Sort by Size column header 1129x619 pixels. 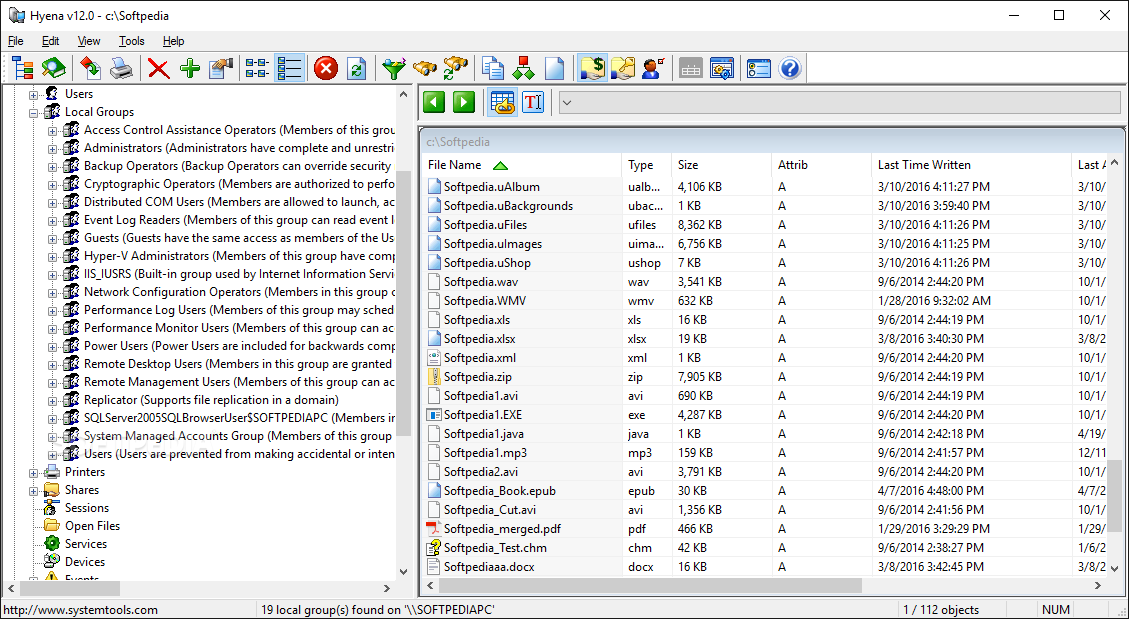coord(721,165)
